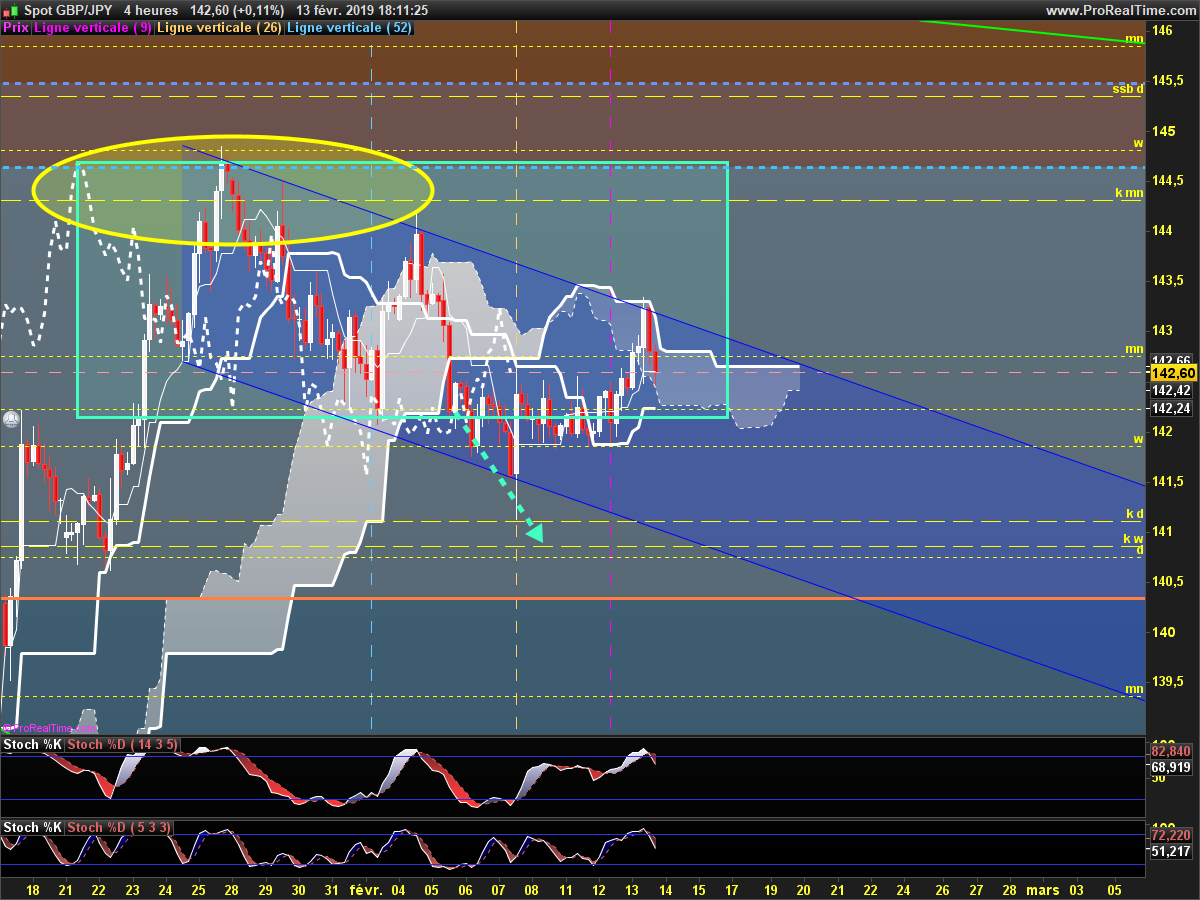This screenshot has width=1200, height=900.
Task: Click Stoch %K label beside (5 3 3)
Action: 33,828
